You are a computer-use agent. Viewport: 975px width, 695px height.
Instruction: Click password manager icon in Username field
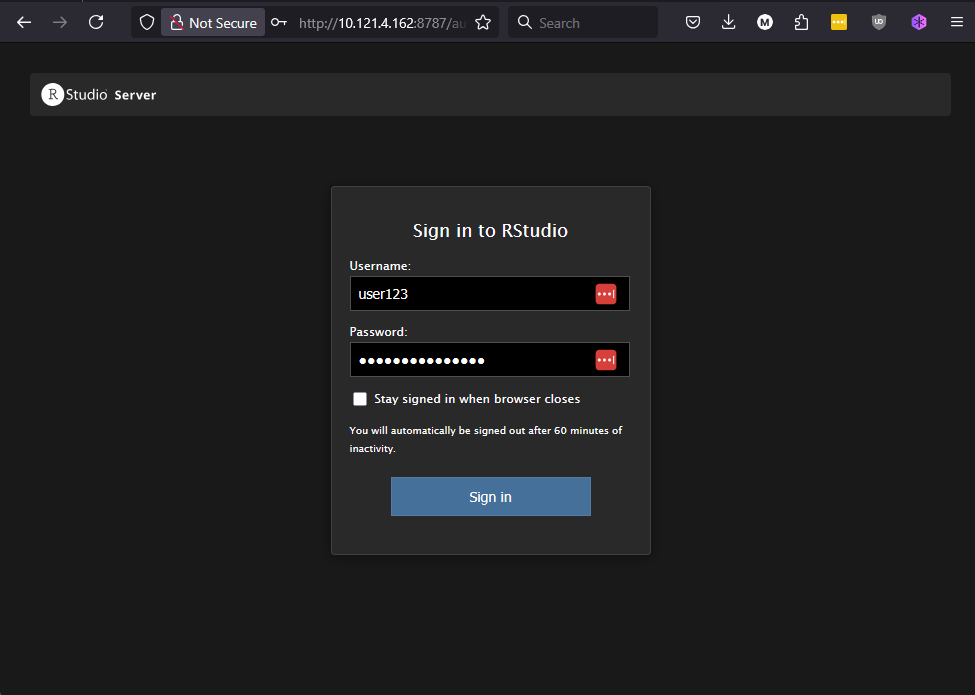tap(606, 294)
